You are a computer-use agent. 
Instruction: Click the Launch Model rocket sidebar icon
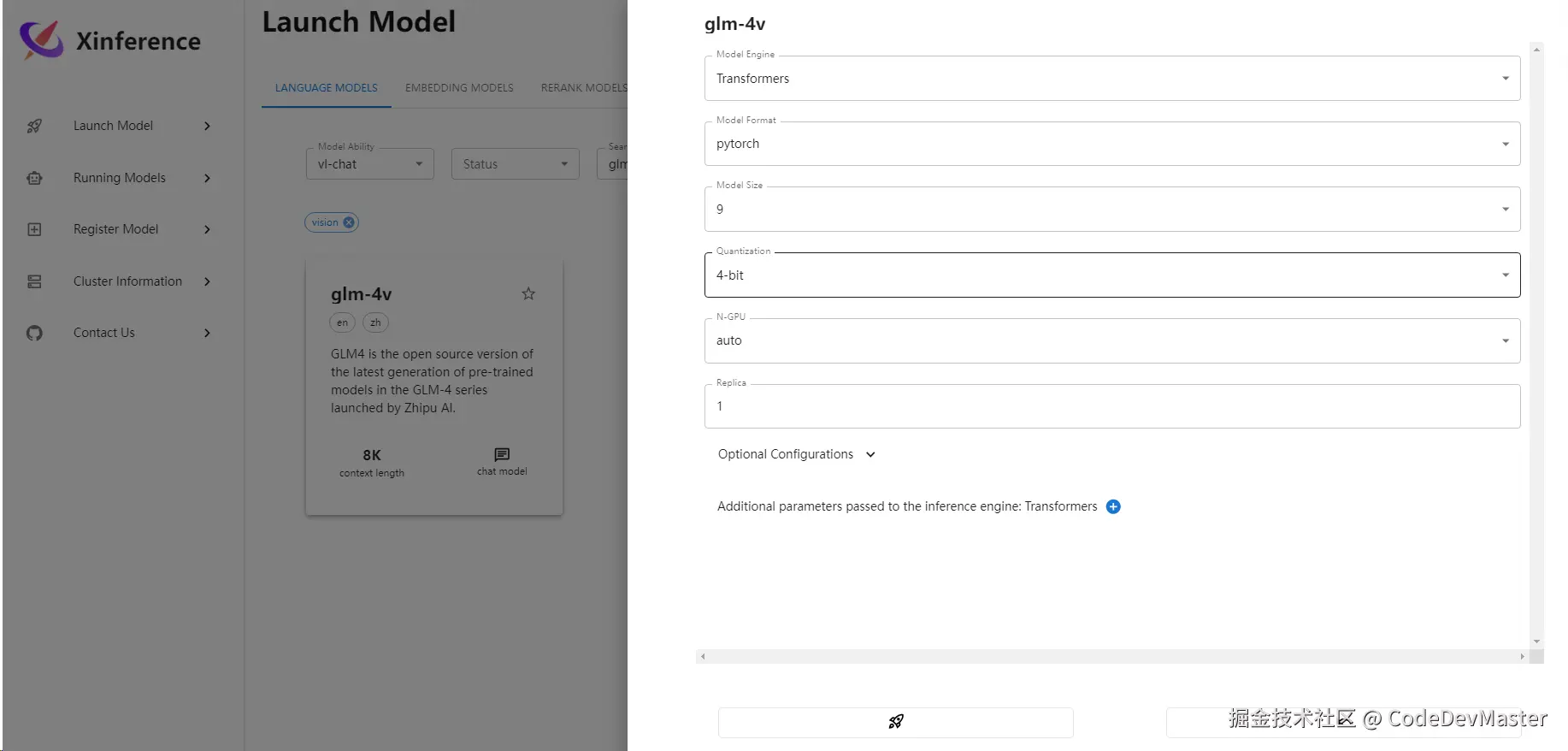[34, 126]
